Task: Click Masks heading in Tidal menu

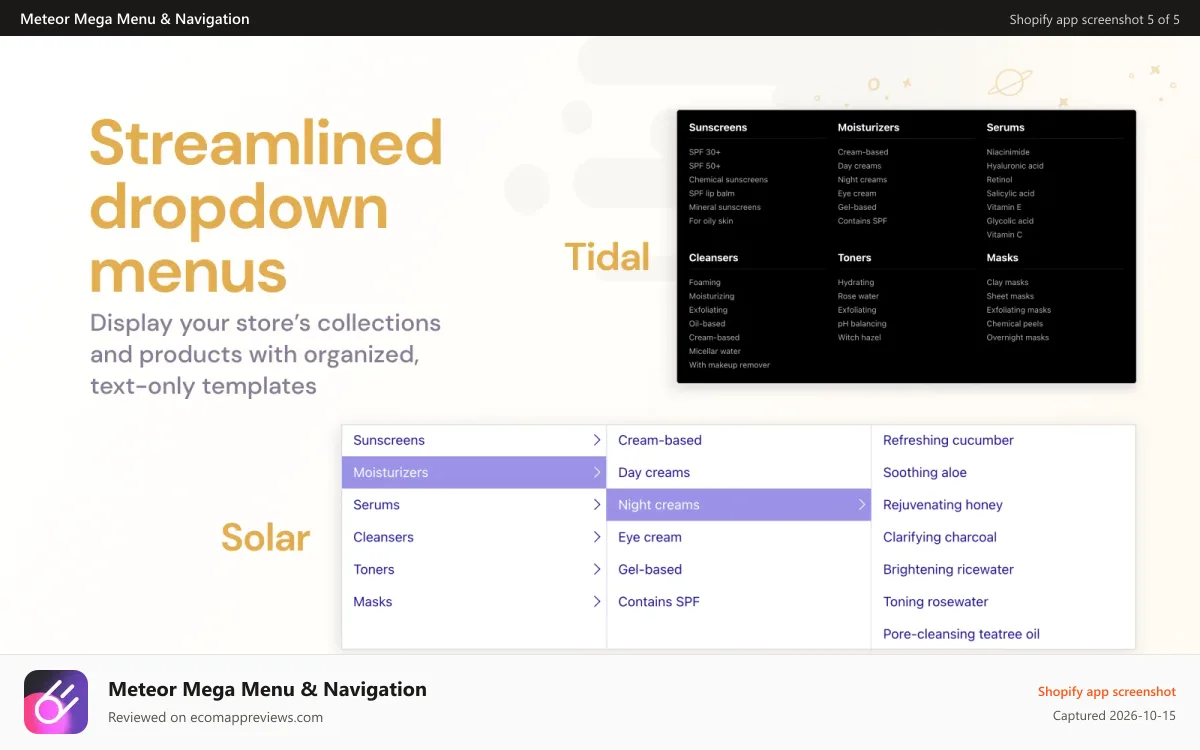Action: click(1003, 258)
